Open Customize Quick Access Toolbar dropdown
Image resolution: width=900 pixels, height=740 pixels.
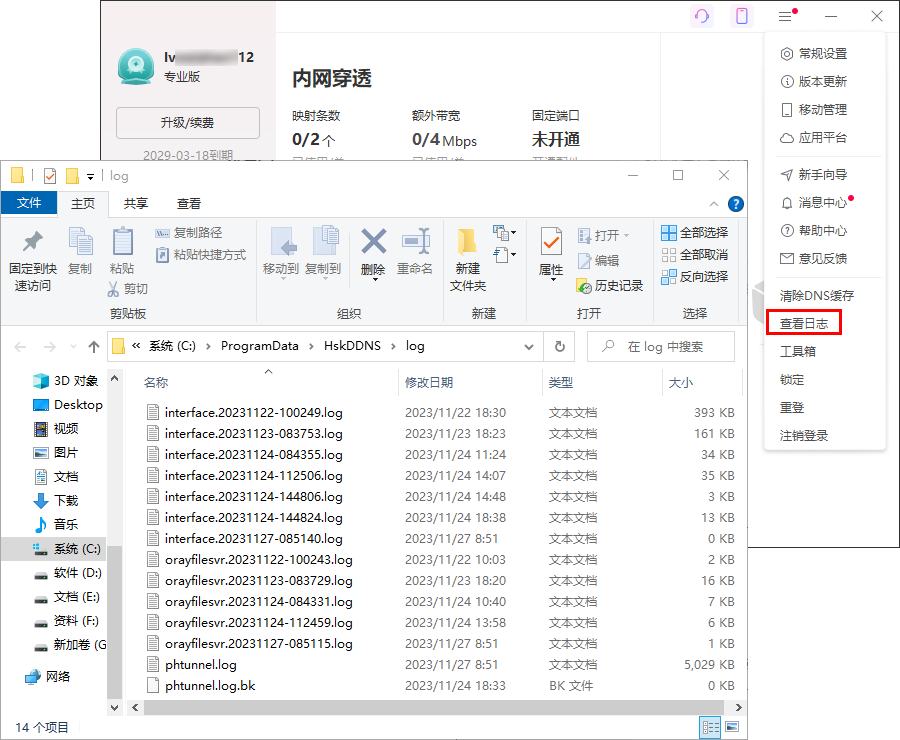(90, 176)
